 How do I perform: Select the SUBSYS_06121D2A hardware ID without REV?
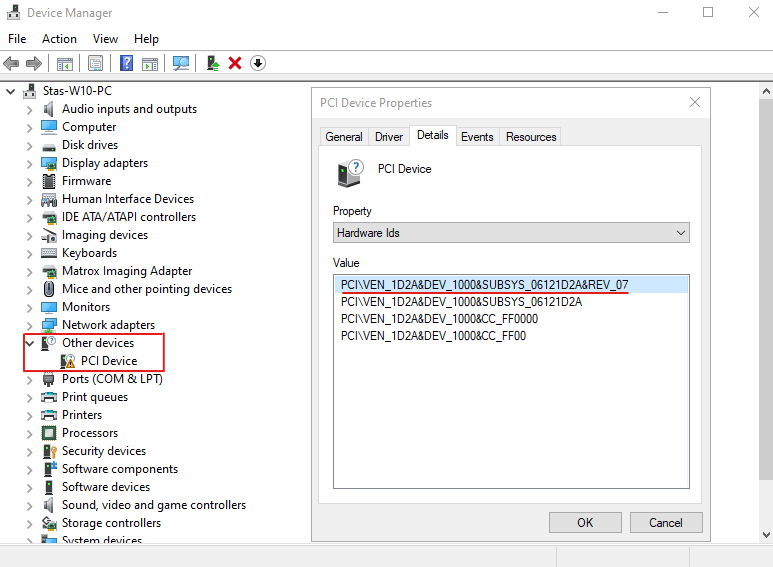tap(461, 301)
